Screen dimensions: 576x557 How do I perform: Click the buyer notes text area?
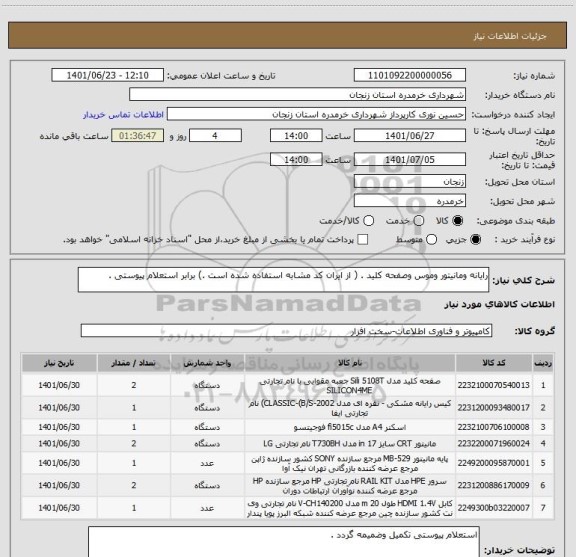click(284, 542)
